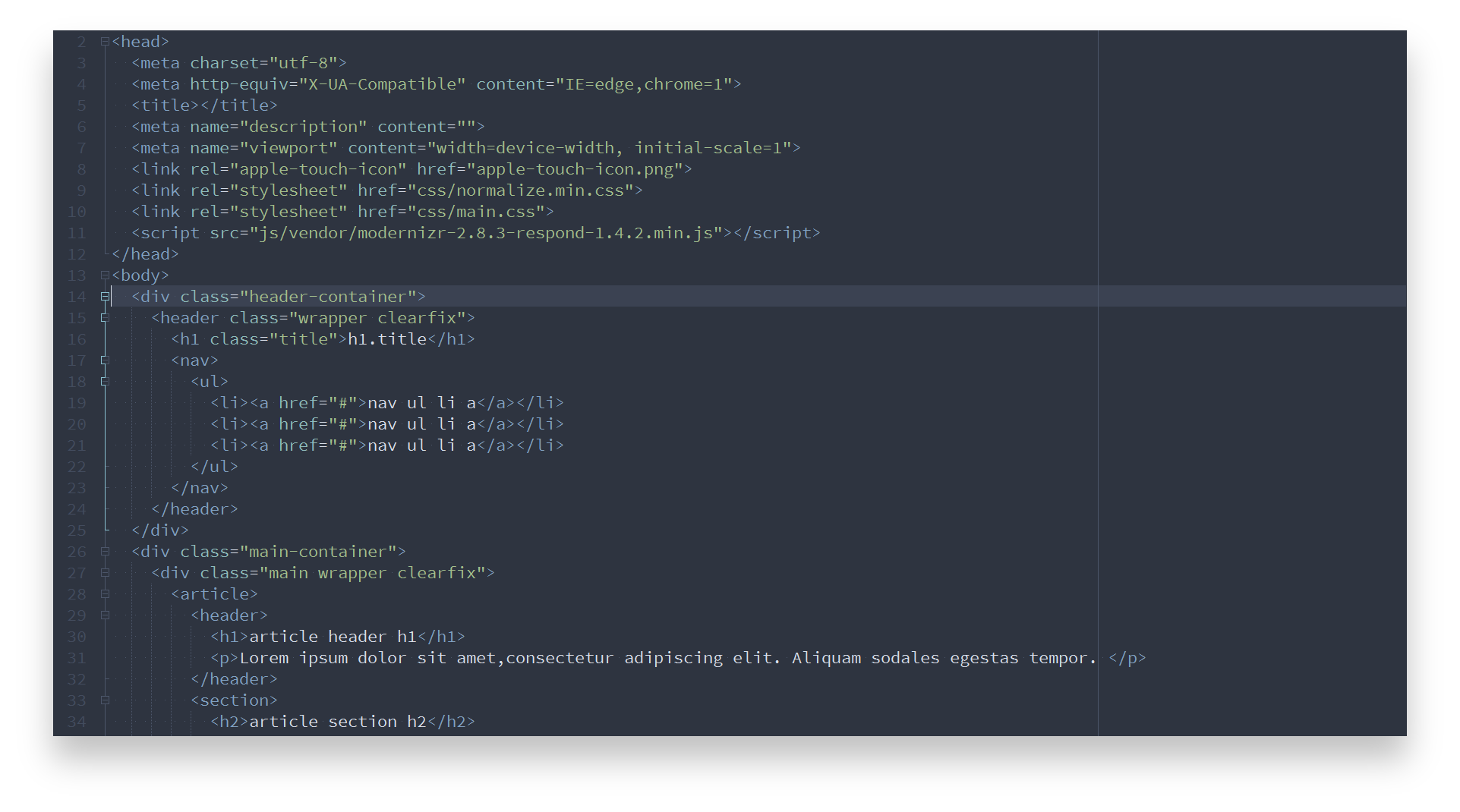Collapse the <body> fold marker on line 13
The image size is (1460, 812).
(x=105, y=275)
